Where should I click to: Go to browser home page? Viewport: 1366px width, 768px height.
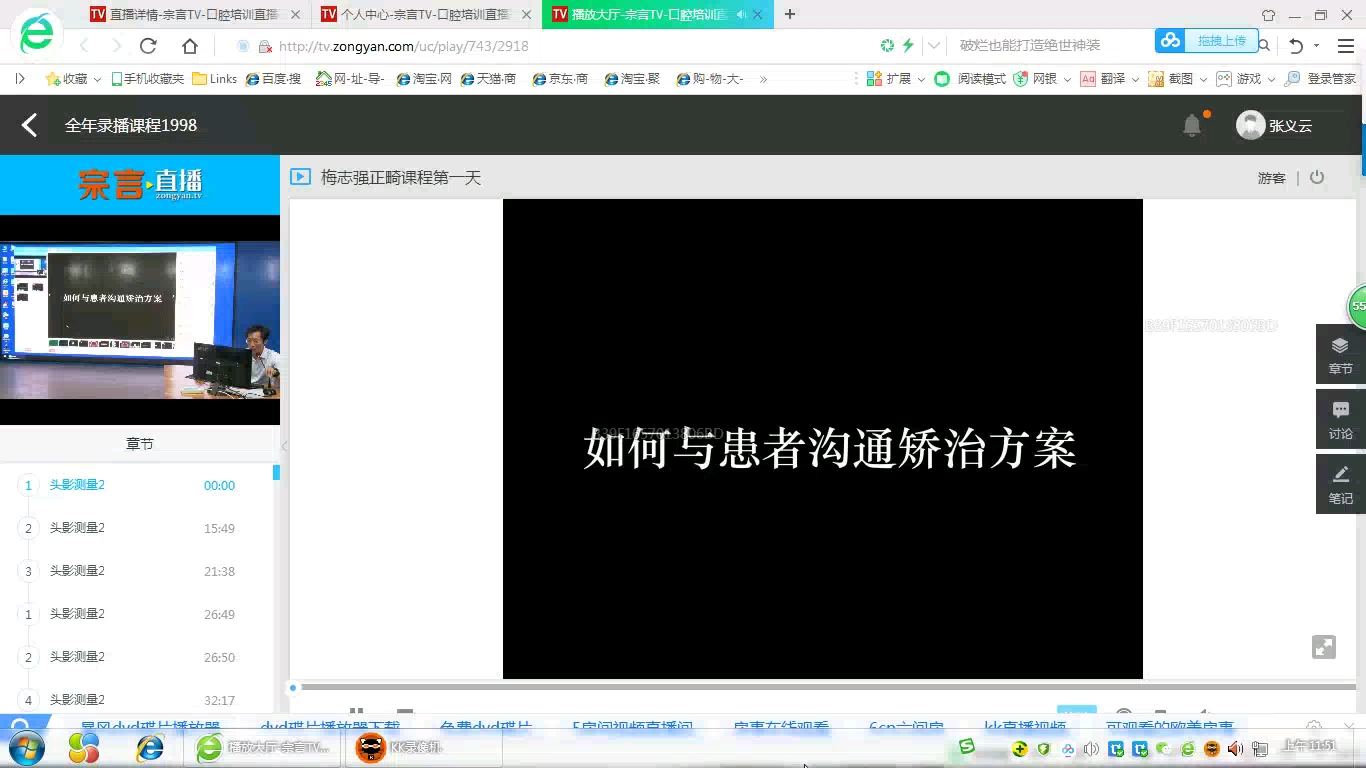coord(190,46)
